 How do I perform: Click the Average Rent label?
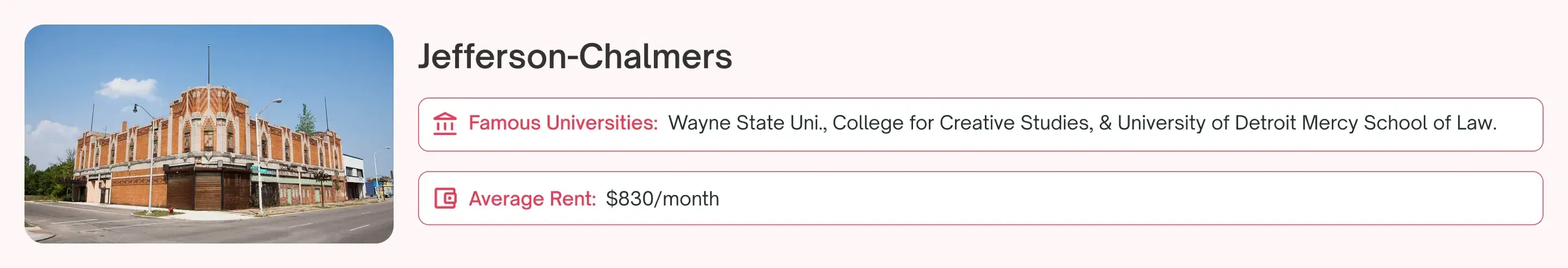click(x=531, y=199)
